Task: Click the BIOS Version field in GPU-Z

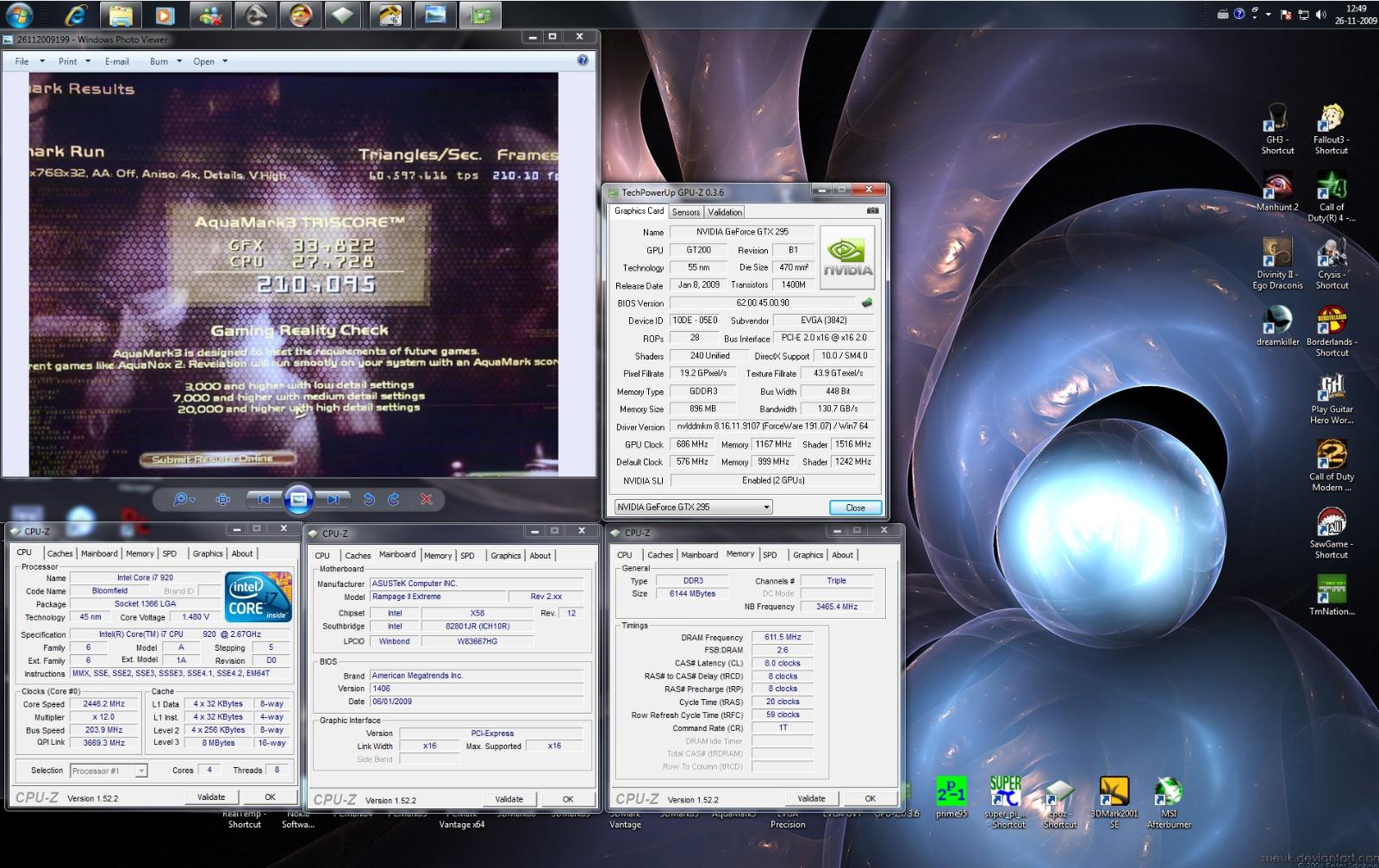Action: 763,303
